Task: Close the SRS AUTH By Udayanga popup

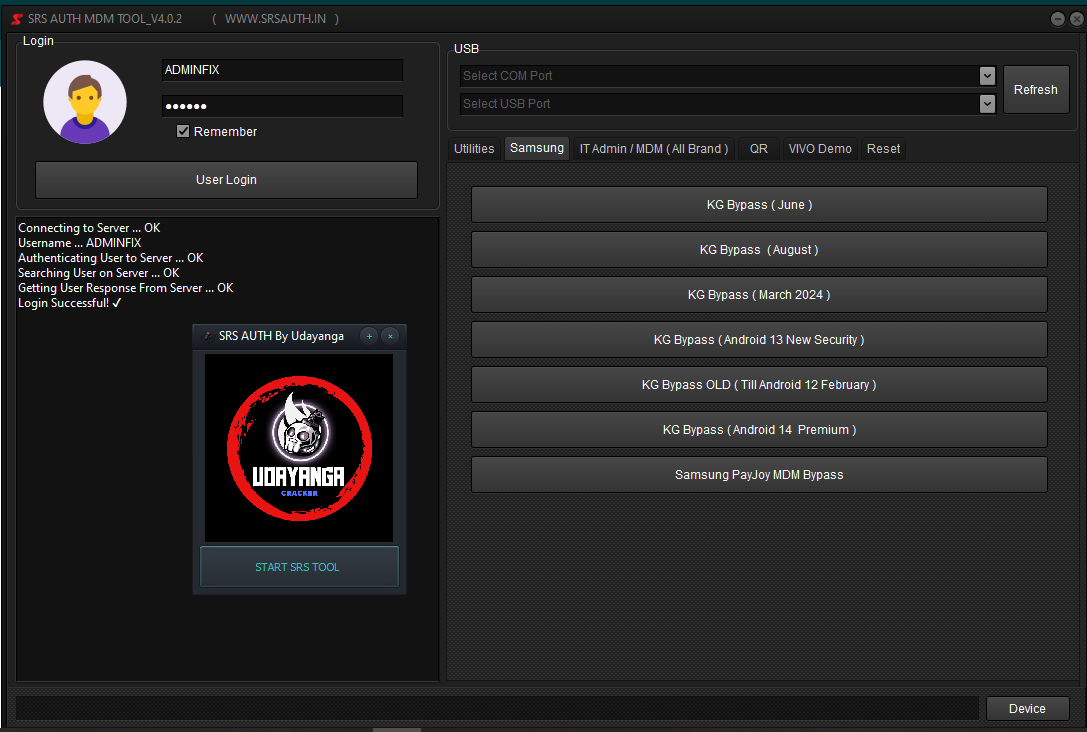Action: coord(390,336)
